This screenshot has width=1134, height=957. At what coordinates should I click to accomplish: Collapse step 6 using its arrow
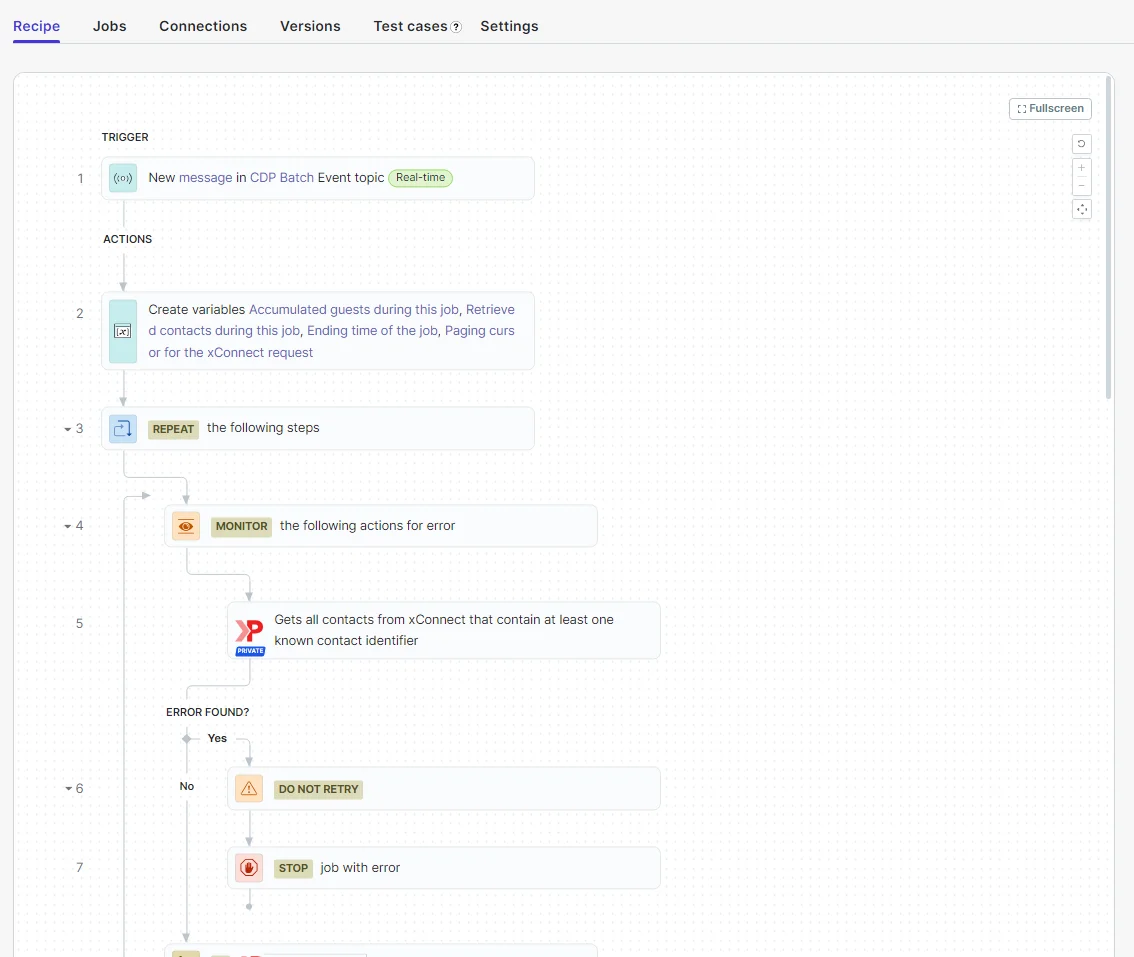click(69, 788)
